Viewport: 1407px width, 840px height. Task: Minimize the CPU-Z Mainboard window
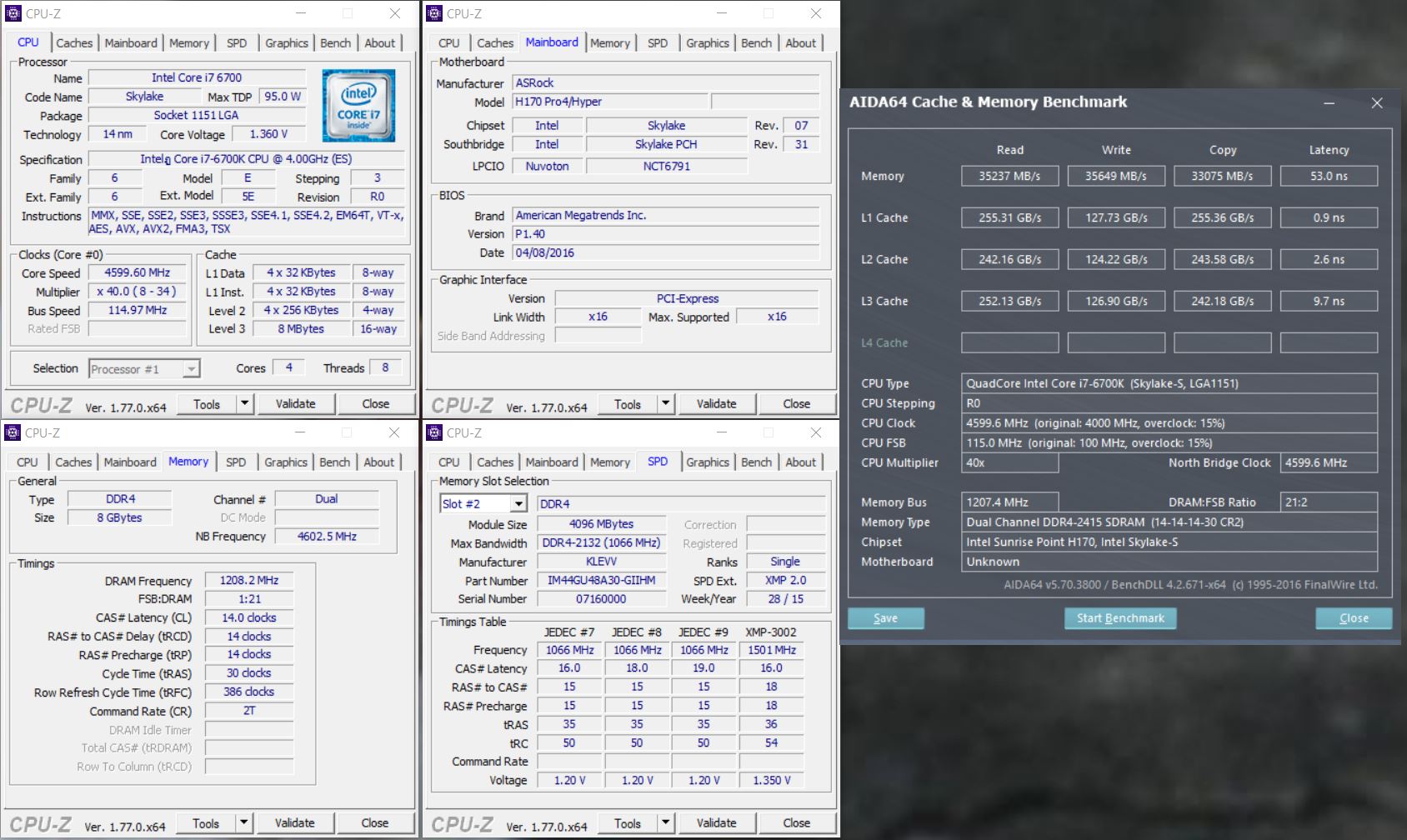tap(721, 13)
